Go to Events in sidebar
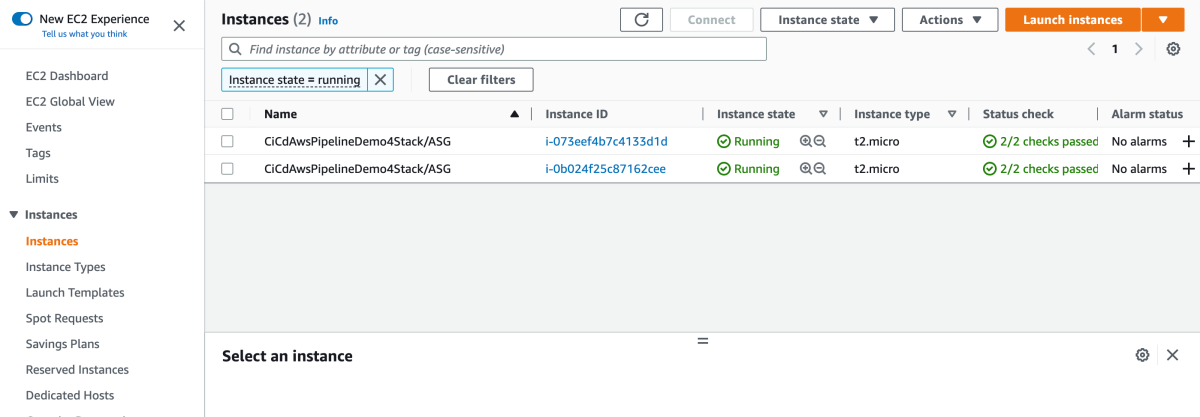 click(x=44, y=128)
